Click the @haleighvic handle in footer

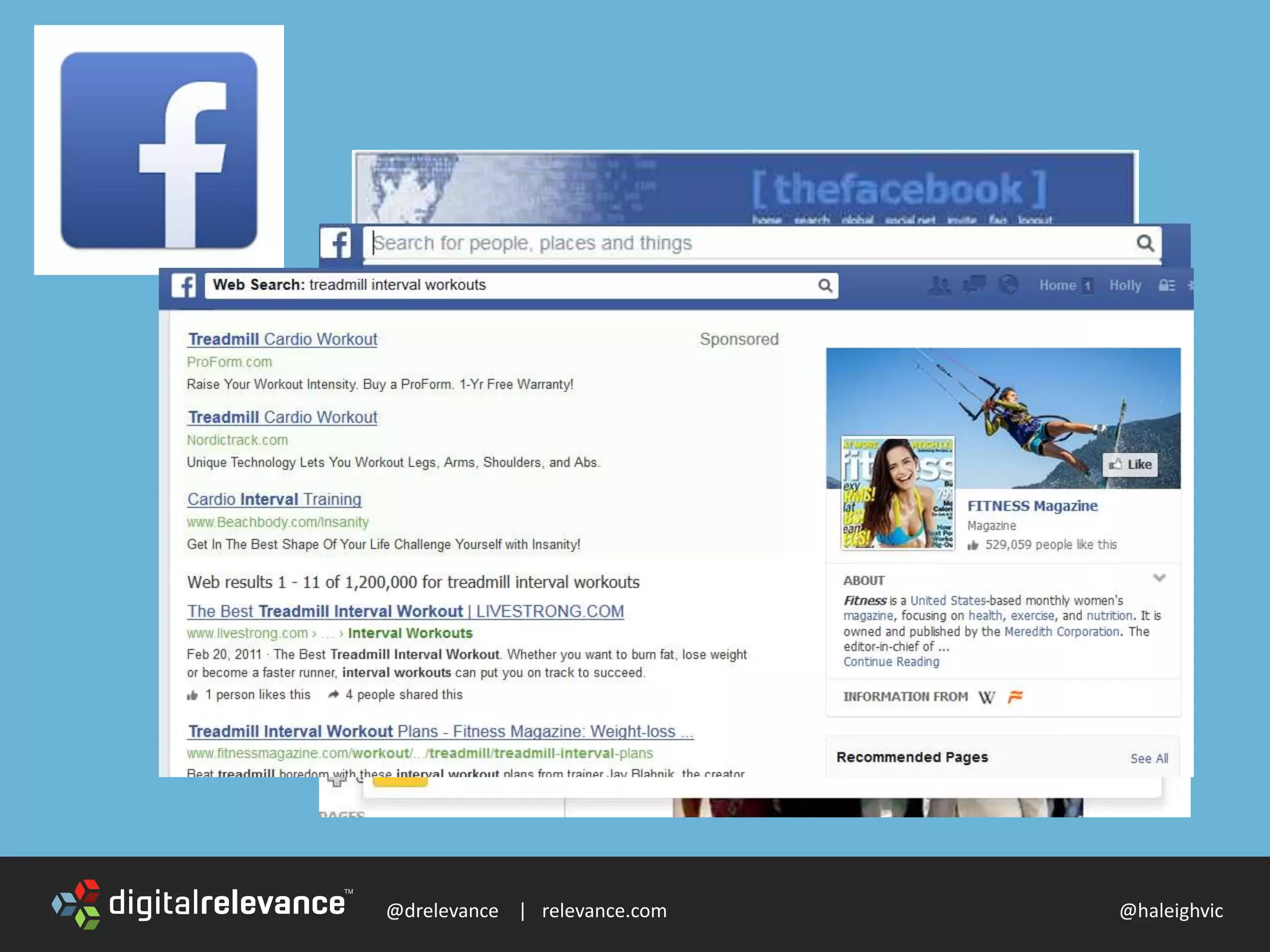click(x=1171, y=910)
